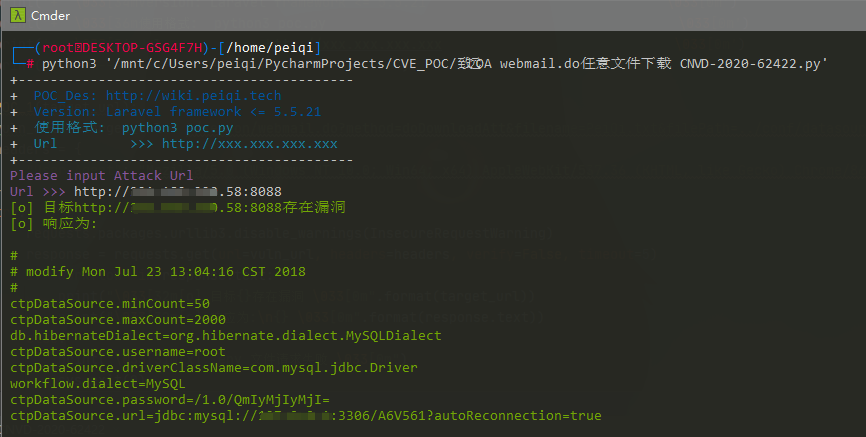866x437 pixels.
Task: Click the Please input Attack Url prompt
Action: pyautogui.click(x=101, y=175)
